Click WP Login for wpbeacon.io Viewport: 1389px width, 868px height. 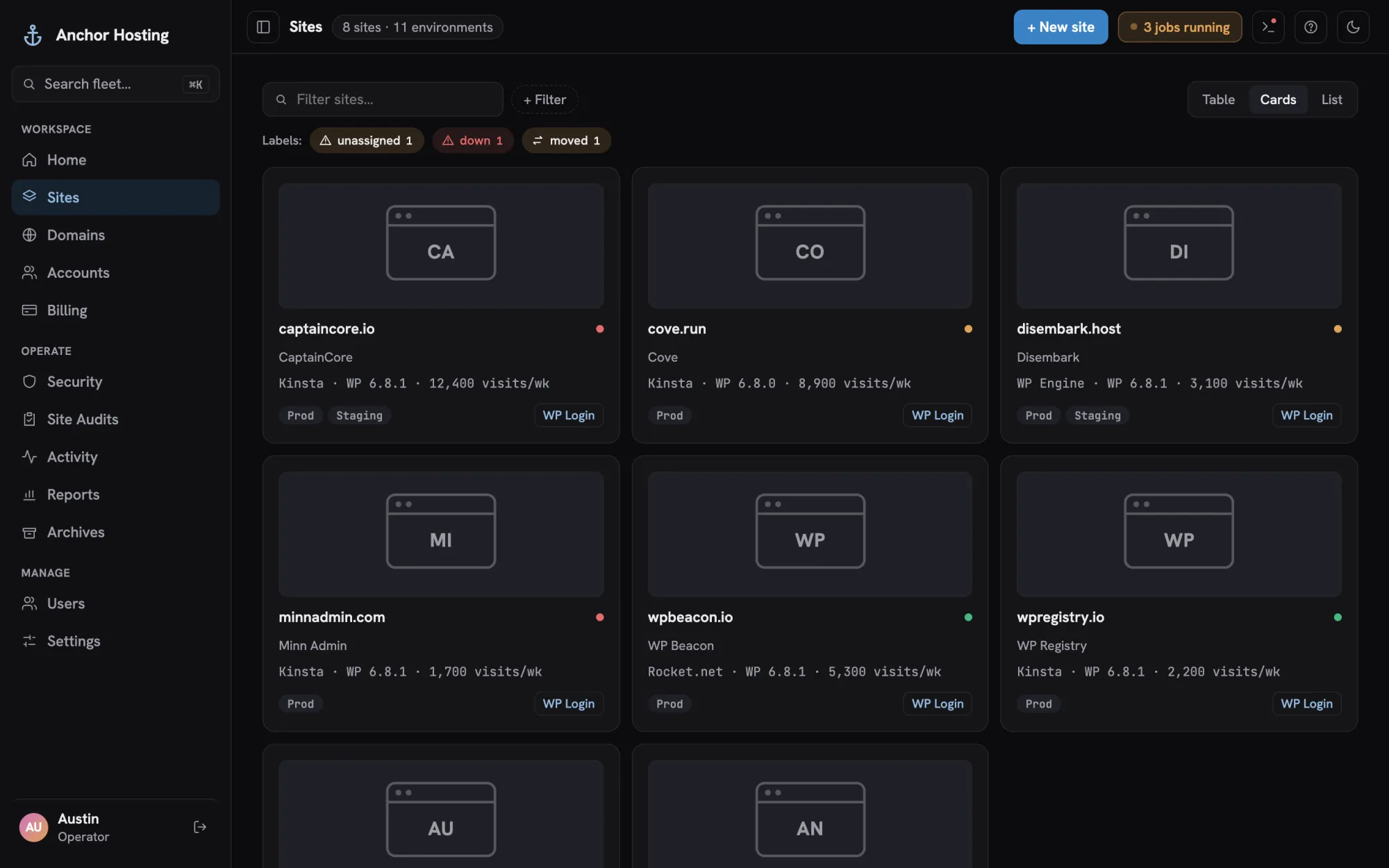[x=938, y=703]
